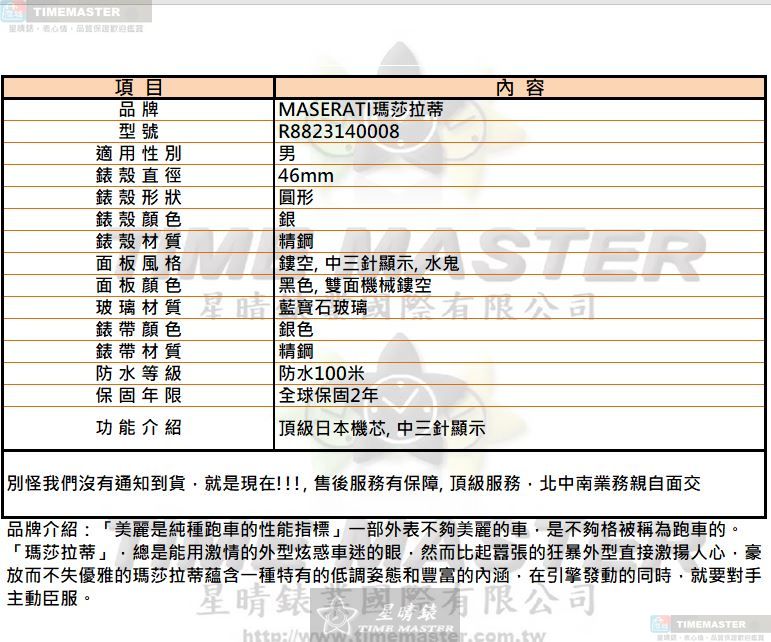Click the 圓形 case shape value

click(x=296, y=198)
